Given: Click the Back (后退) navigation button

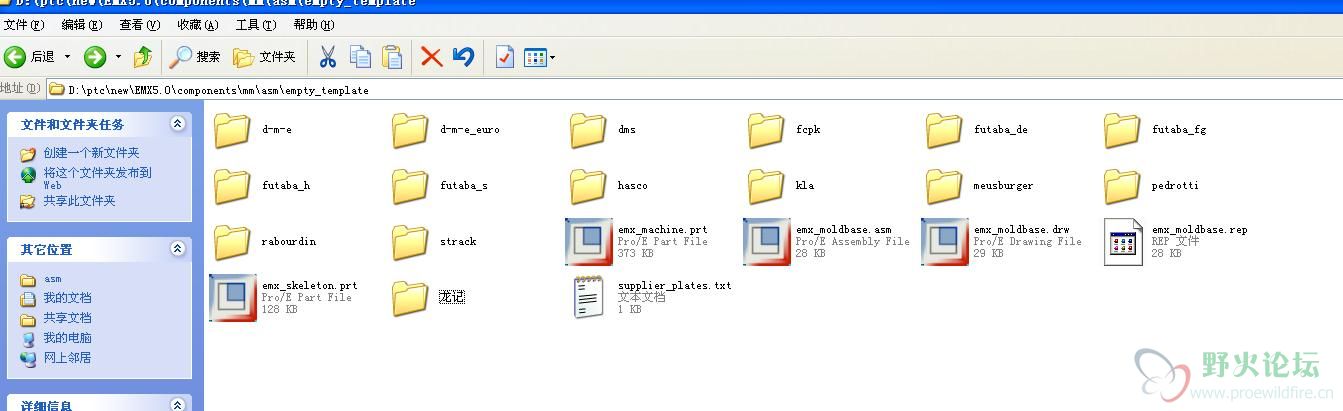Looking at the screenshot, I should pyautogui.click(x=30, y=57).
